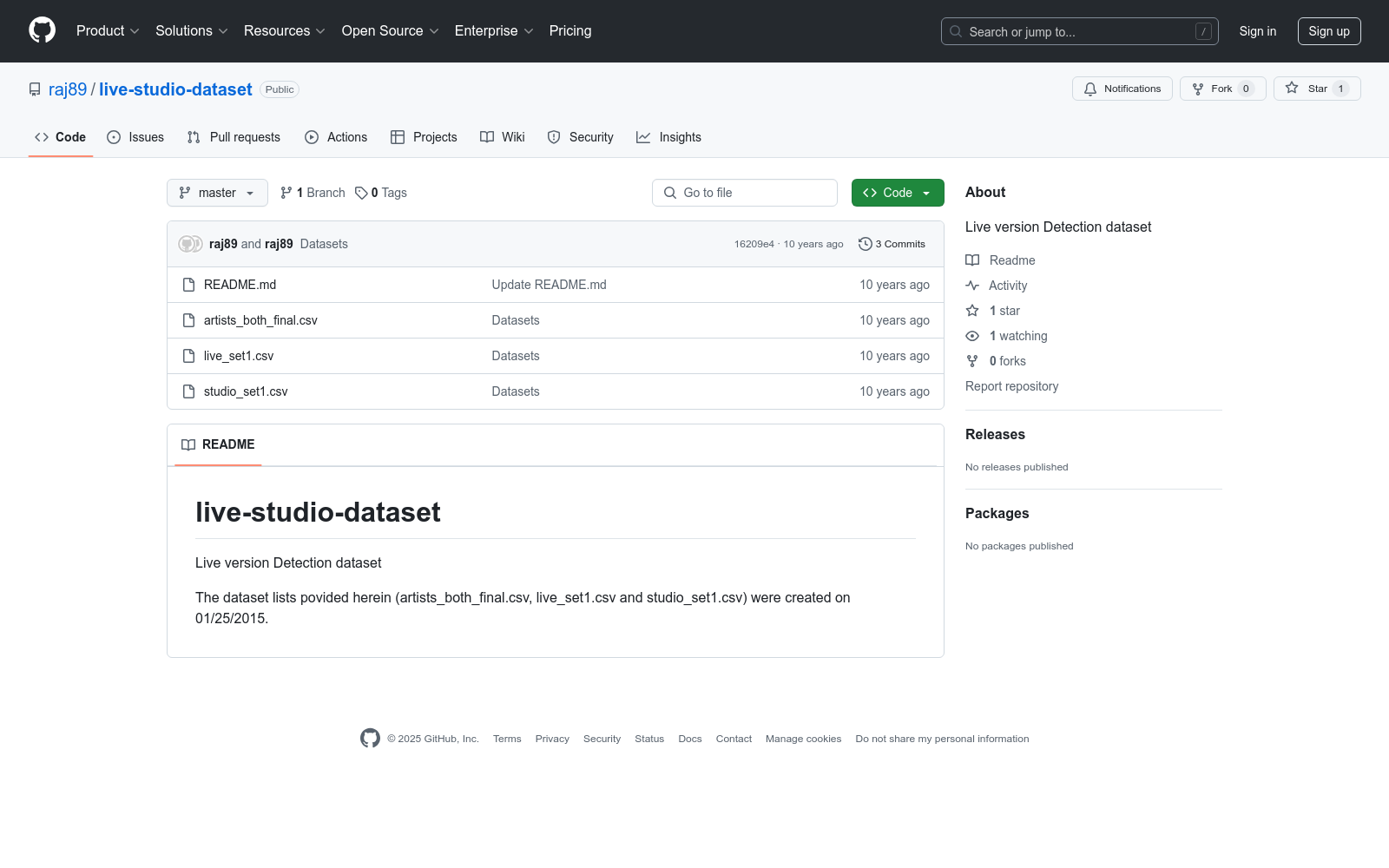Click the pulse icon beside Activity

tap(972, 286)
